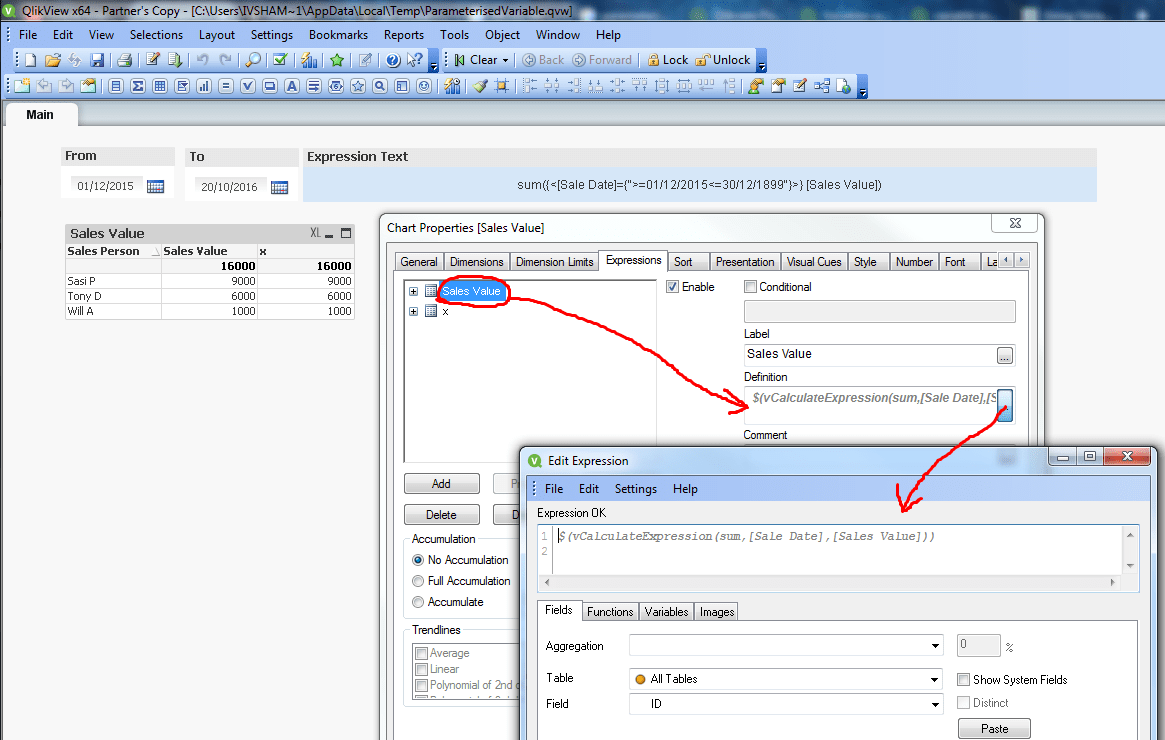Open Table Viewer icon in design toolbar
This screenshot has height=740, width=1165.
point(822,86)
